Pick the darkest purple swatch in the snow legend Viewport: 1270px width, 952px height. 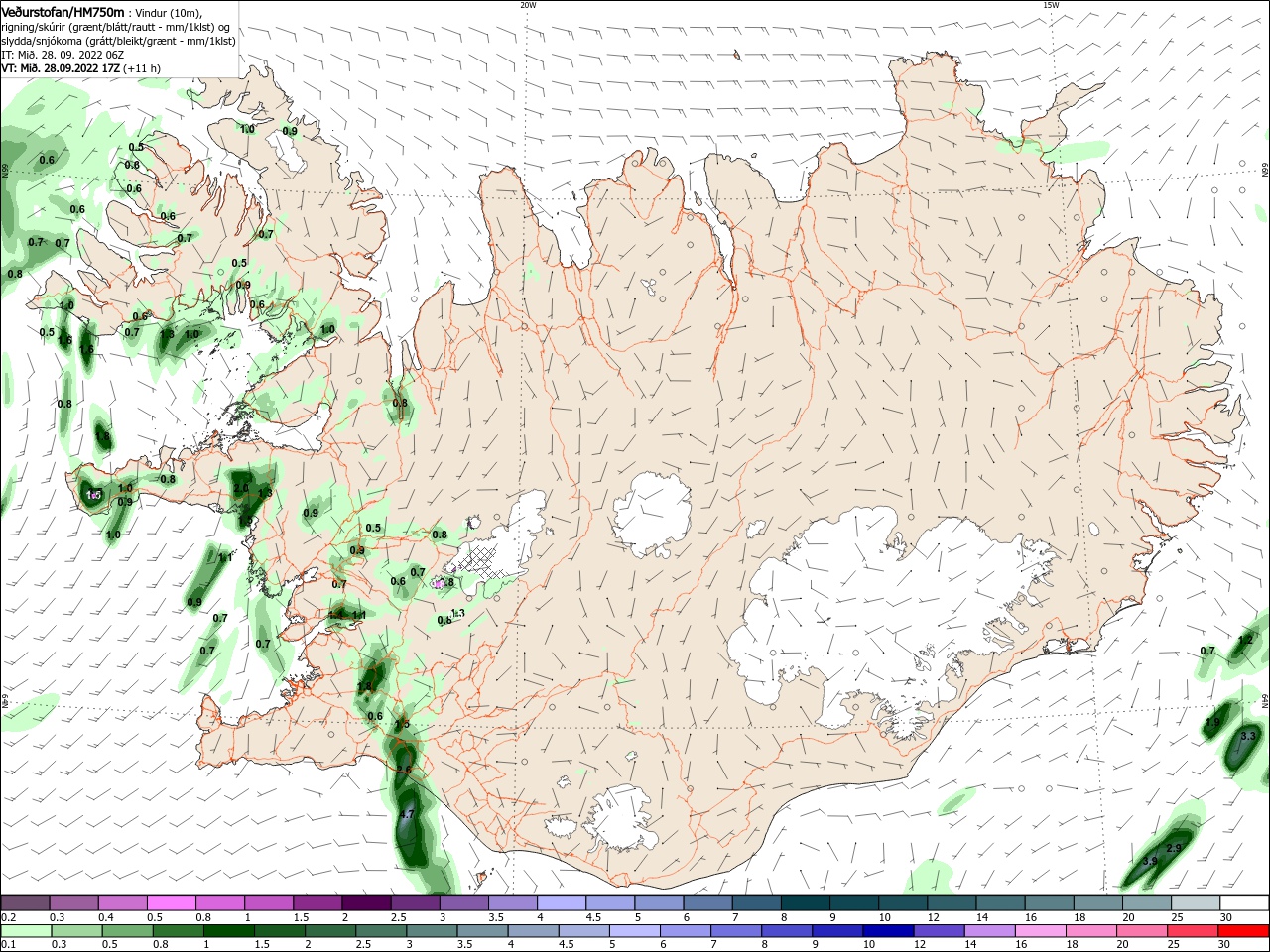click(366, 902)
